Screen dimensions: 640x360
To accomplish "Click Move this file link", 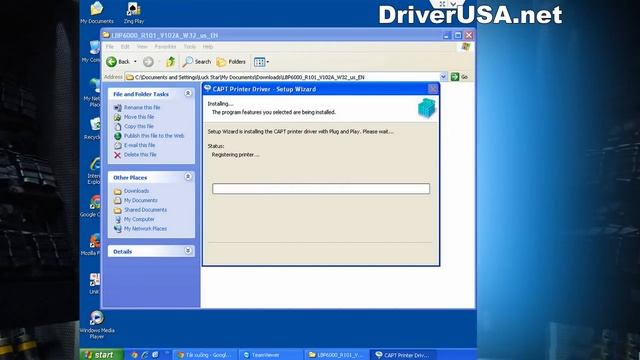I will 139,117.
